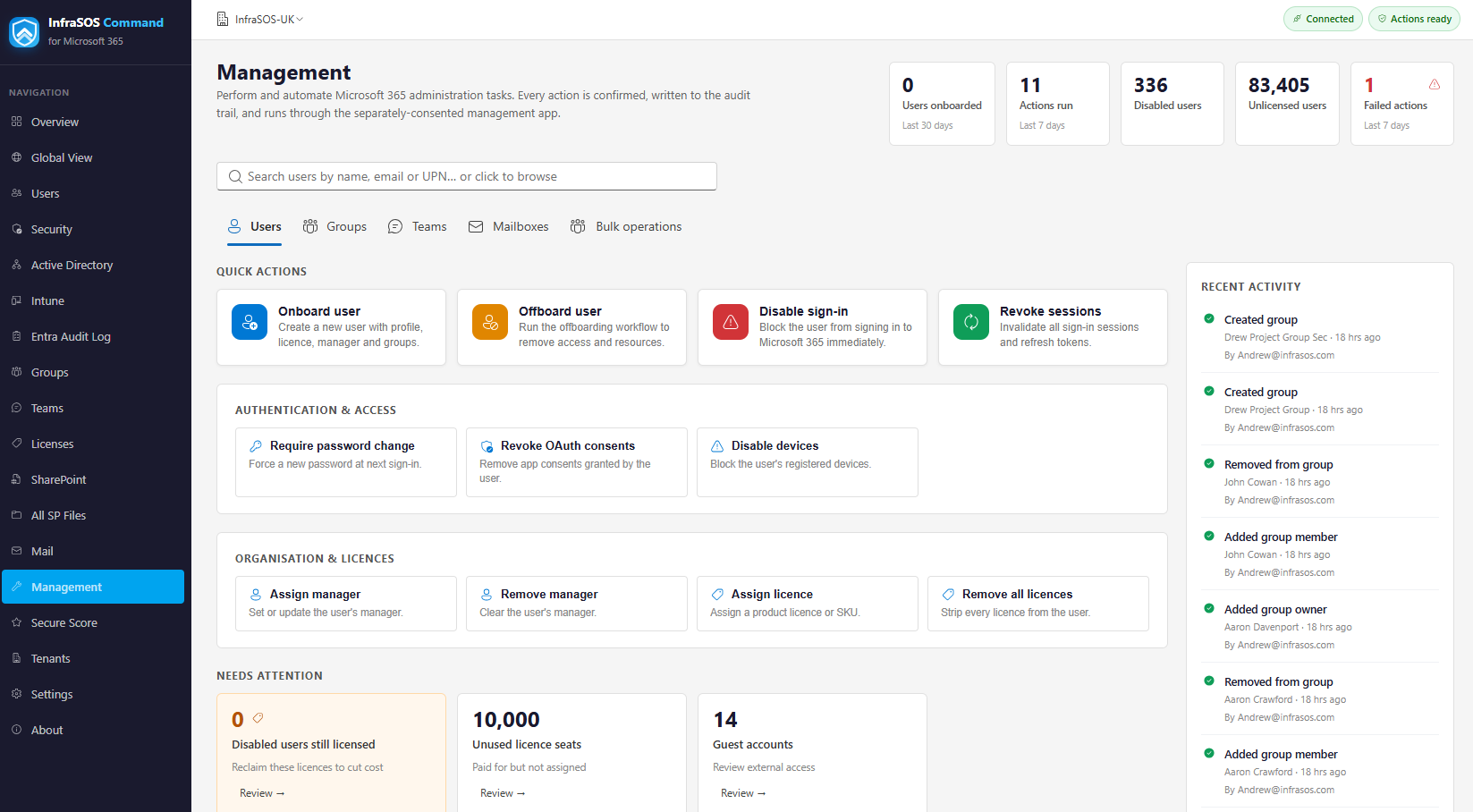Click the blue Onboard user icon
1473x812 pixels.
(x=250, y=322)
